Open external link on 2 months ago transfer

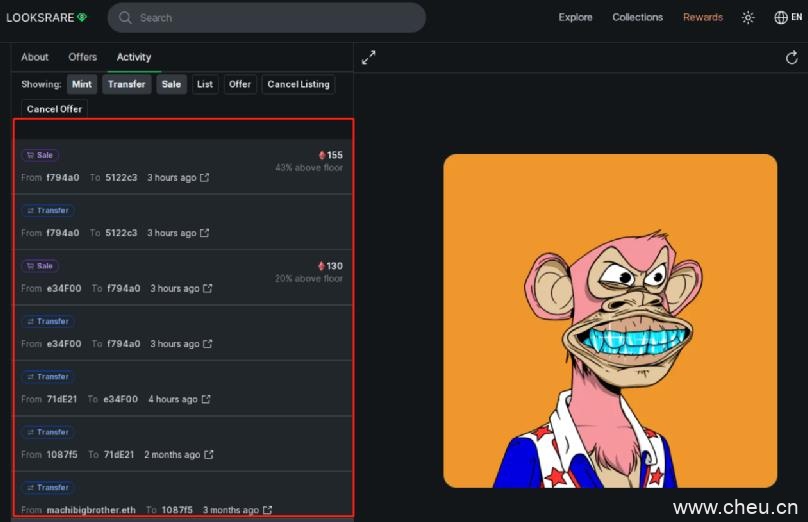click(209, 455)
